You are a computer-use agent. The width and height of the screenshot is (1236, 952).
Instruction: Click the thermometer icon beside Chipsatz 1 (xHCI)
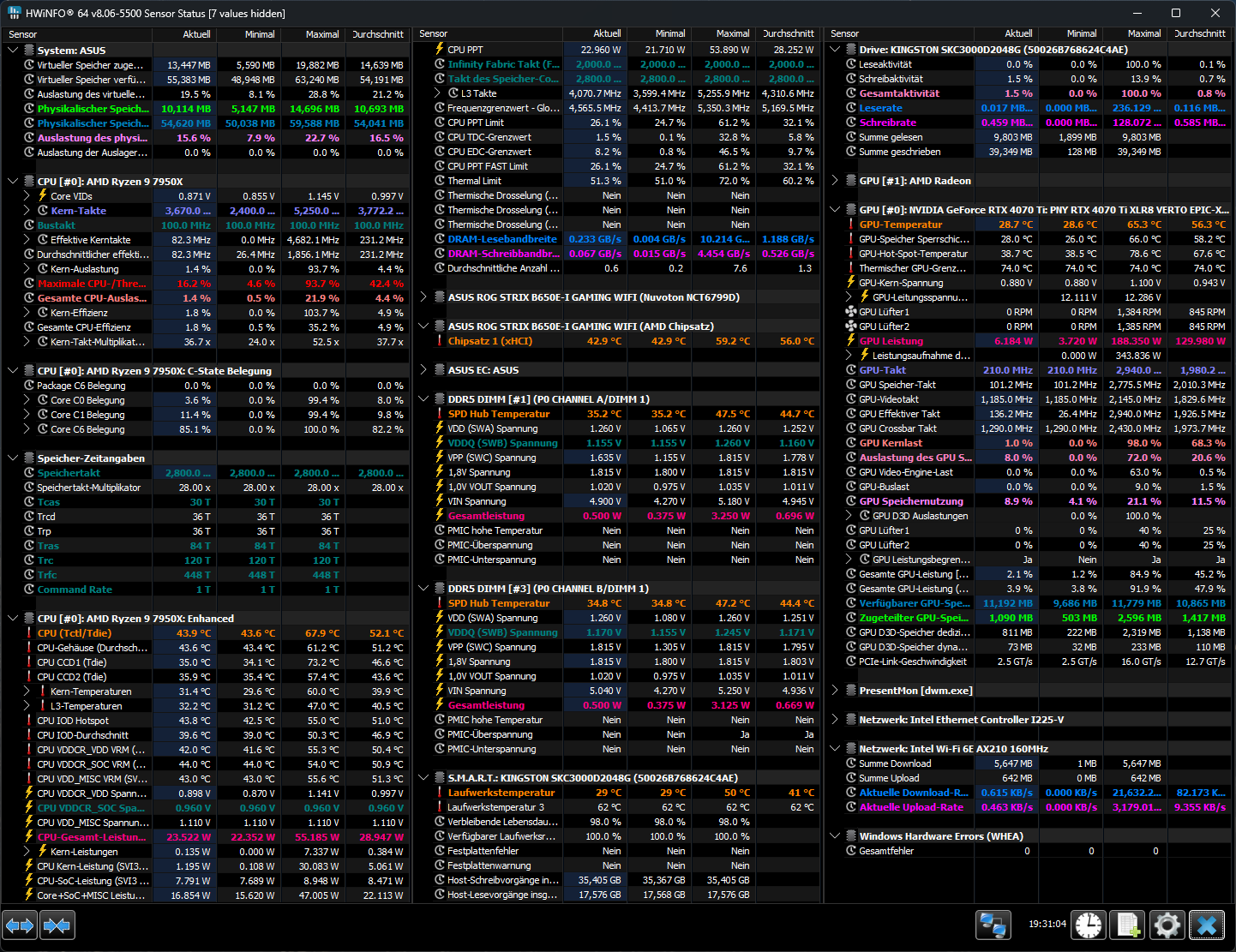(x=440, y=341)
